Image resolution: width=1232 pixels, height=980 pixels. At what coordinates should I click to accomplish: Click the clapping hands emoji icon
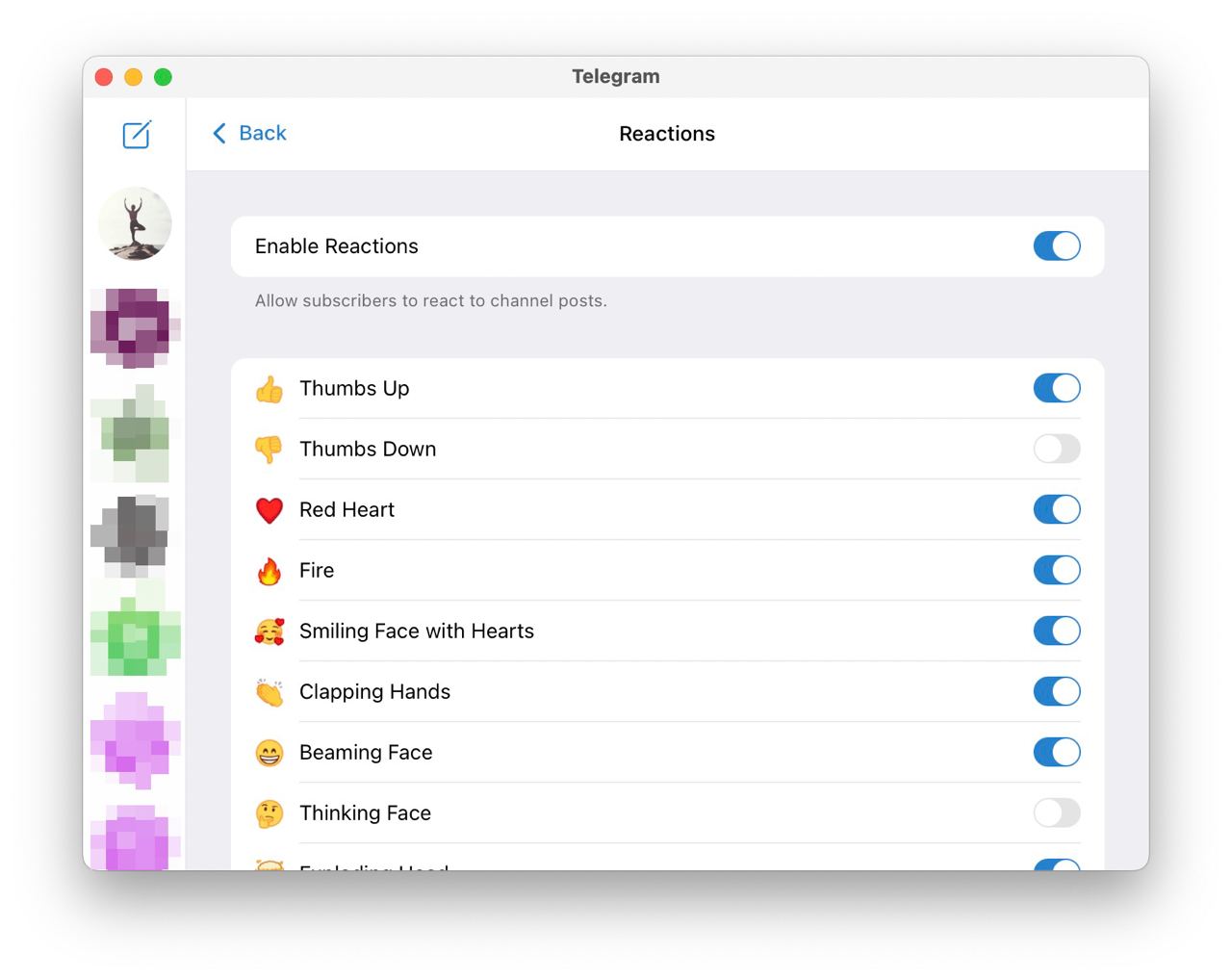[269, 692]
